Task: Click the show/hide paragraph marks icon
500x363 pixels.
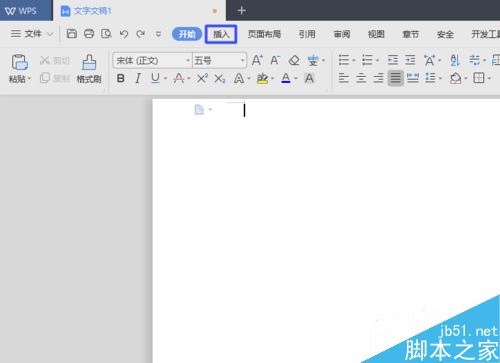Action: (x=475, y=60)
